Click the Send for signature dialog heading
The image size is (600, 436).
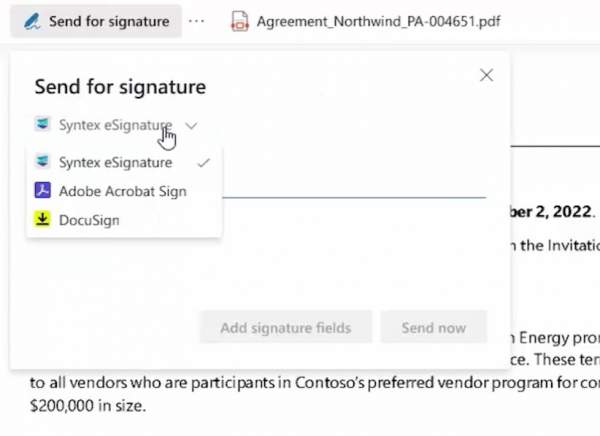click(x=120, y=87)
